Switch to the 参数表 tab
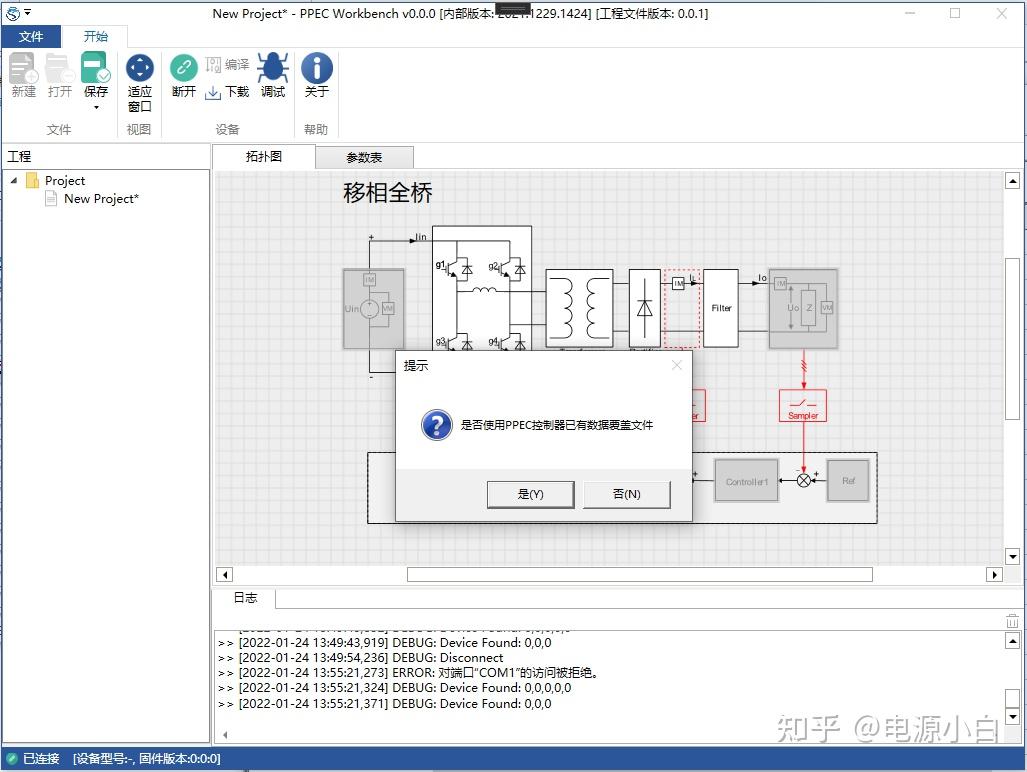The height and width of the screenshot is (772, 1027). [364, 158]
